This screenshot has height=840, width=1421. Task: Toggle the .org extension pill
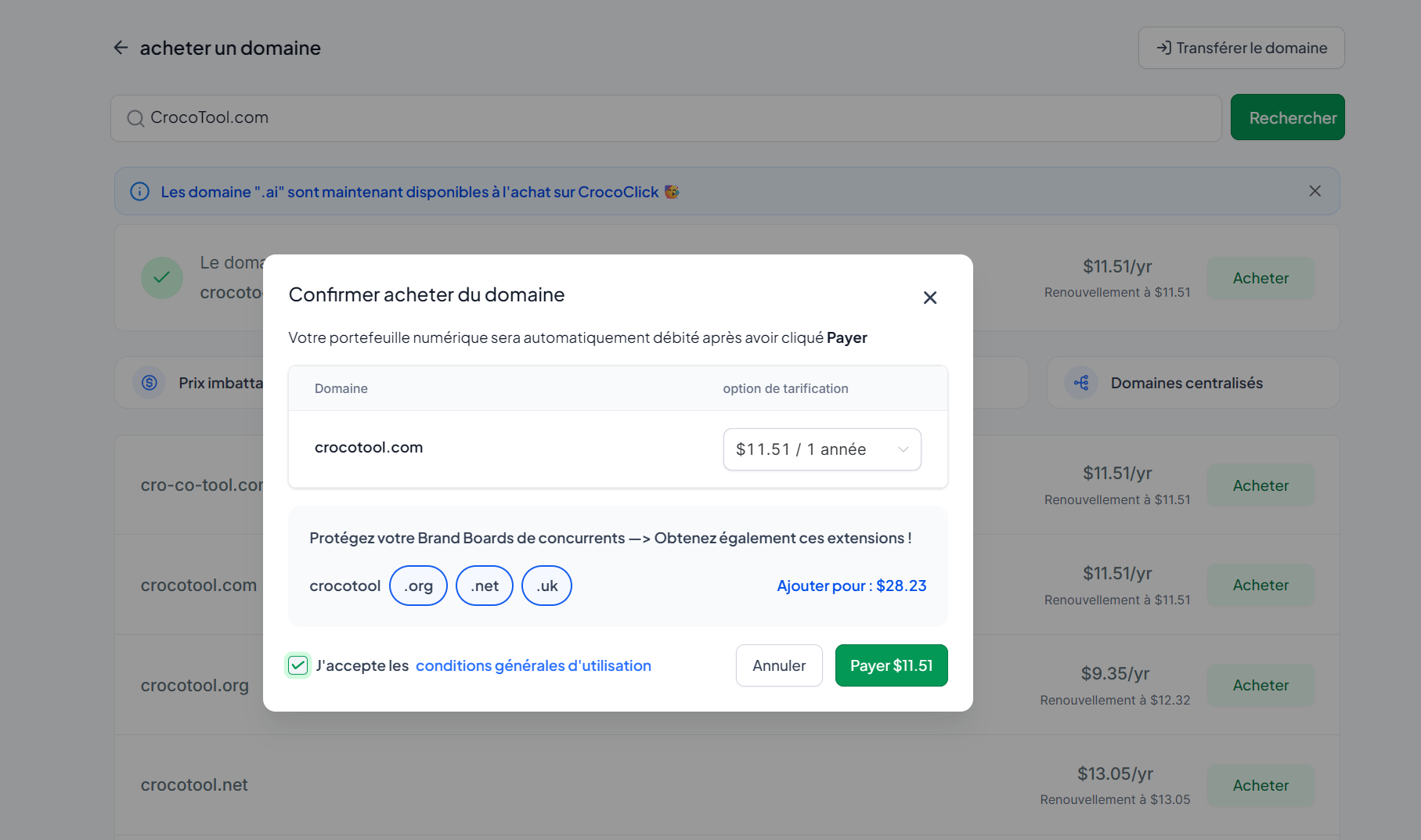click(x=418, y=586)
